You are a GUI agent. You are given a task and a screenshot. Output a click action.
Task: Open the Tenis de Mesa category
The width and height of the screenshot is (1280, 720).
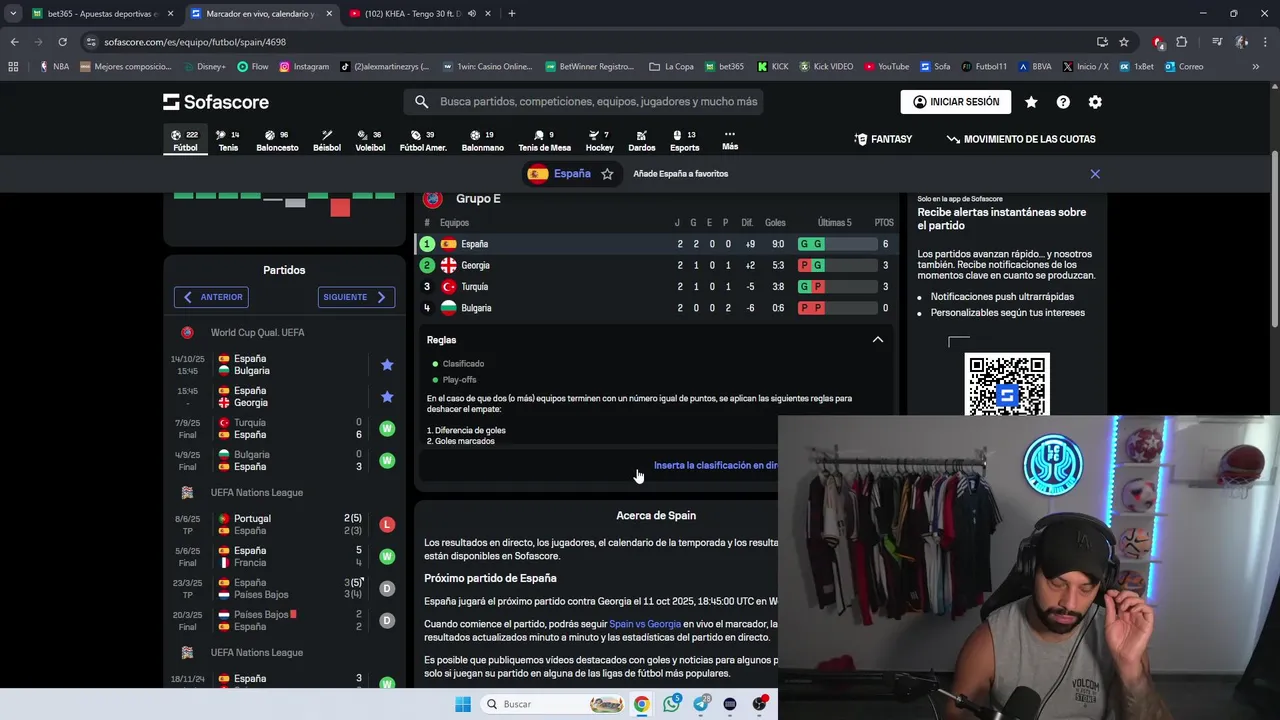(544, 140)
